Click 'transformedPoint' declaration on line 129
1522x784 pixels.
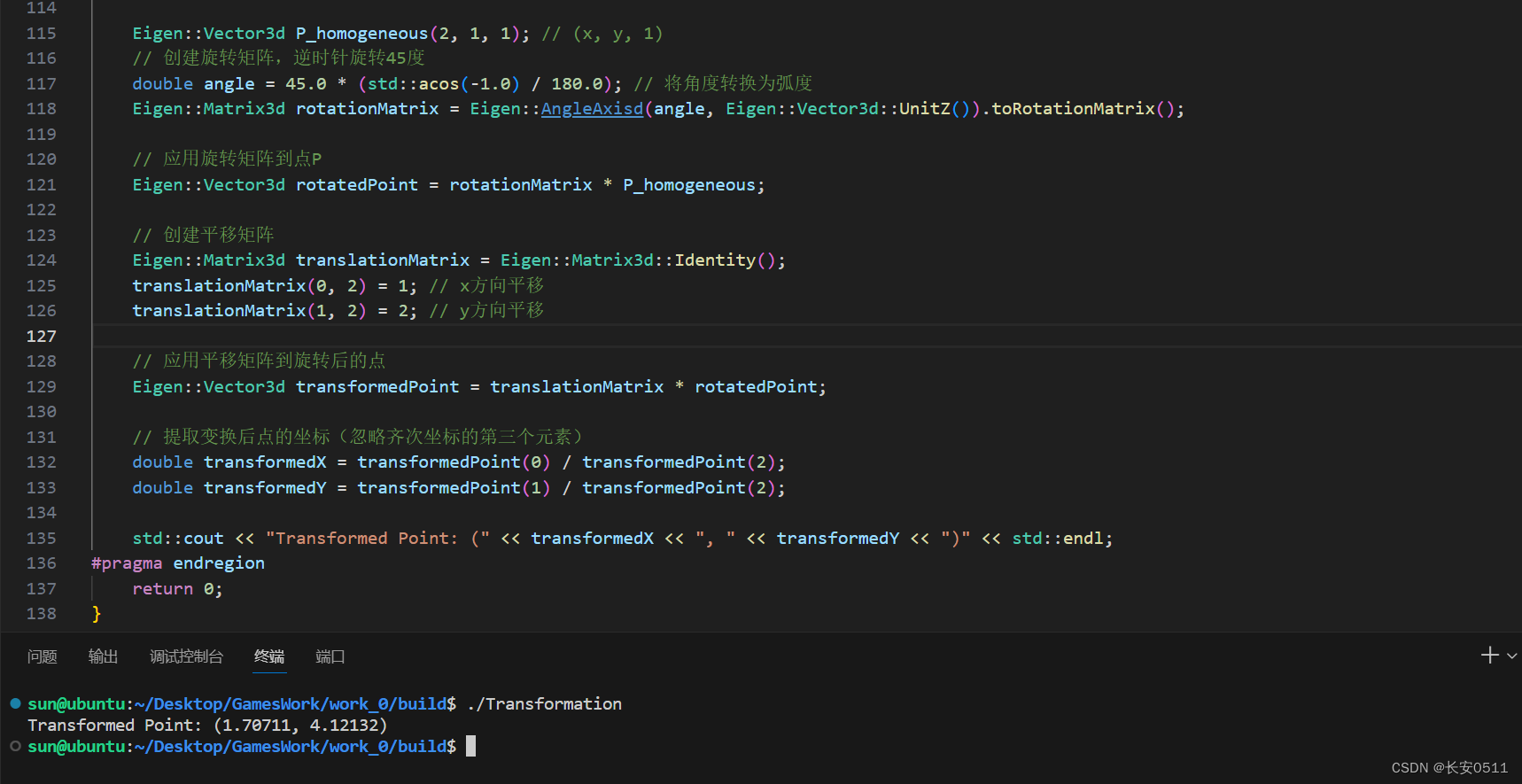[x=377, y=387]
